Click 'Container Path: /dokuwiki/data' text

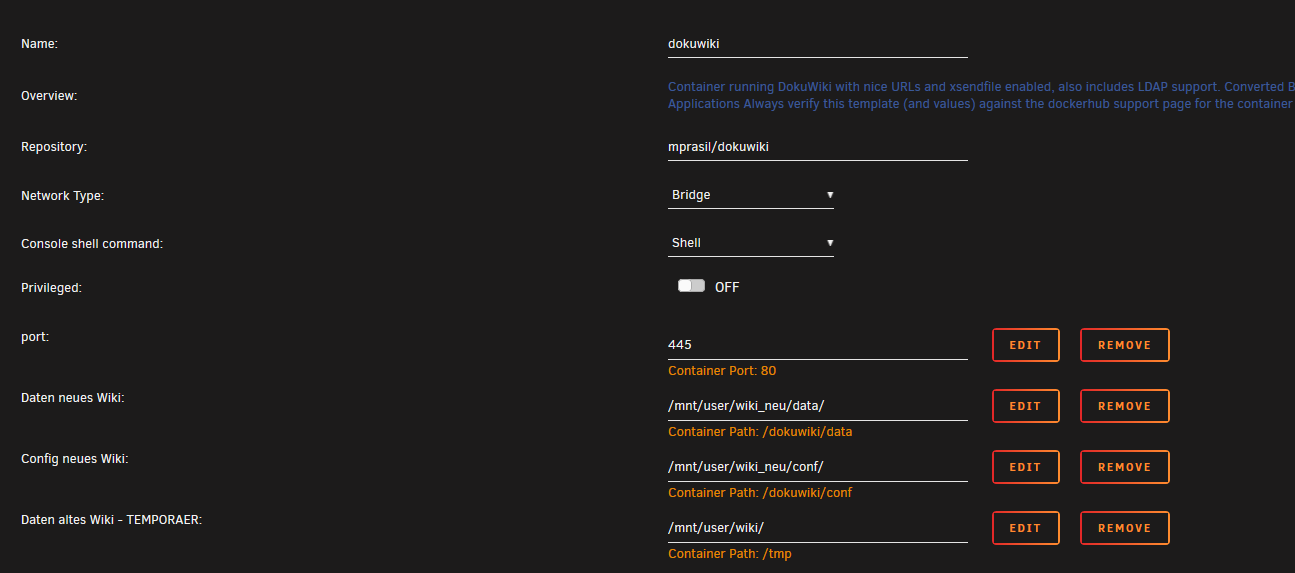click(760, 432)
